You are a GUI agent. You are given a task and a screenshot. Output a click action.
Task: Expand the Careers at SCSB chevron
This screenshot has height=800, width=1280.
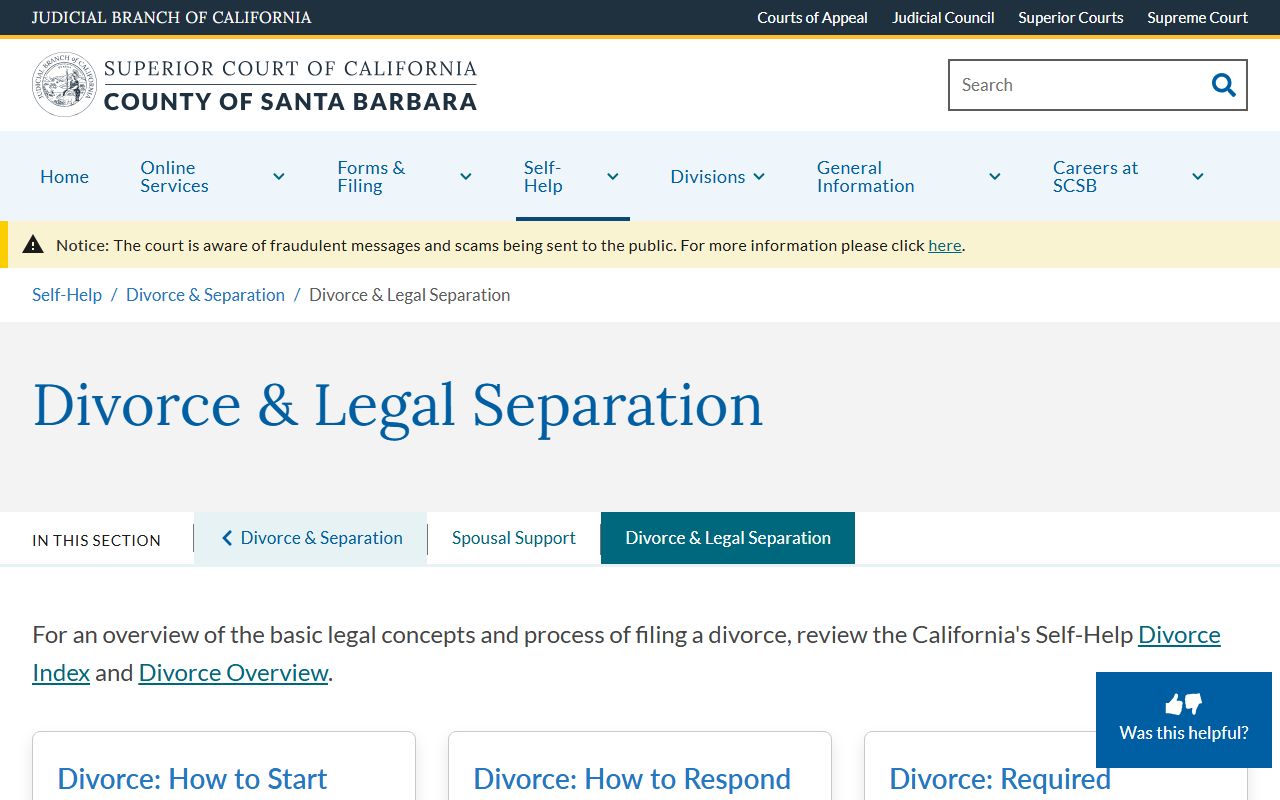coord(1198,177)
